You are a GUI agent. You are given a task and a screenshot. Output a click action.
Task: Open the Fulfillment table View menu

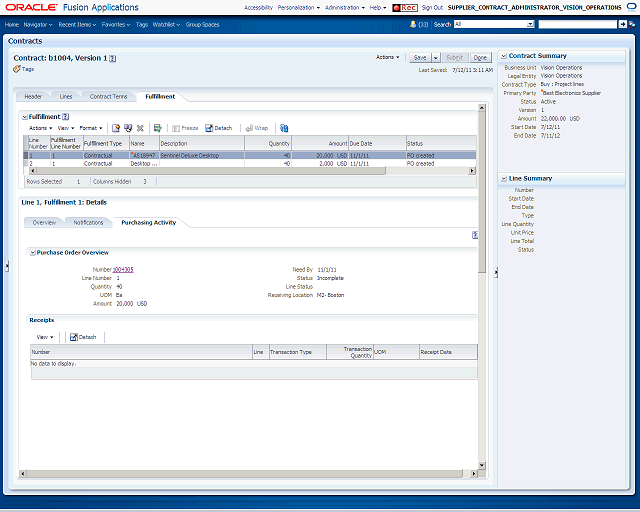(66, 128)
